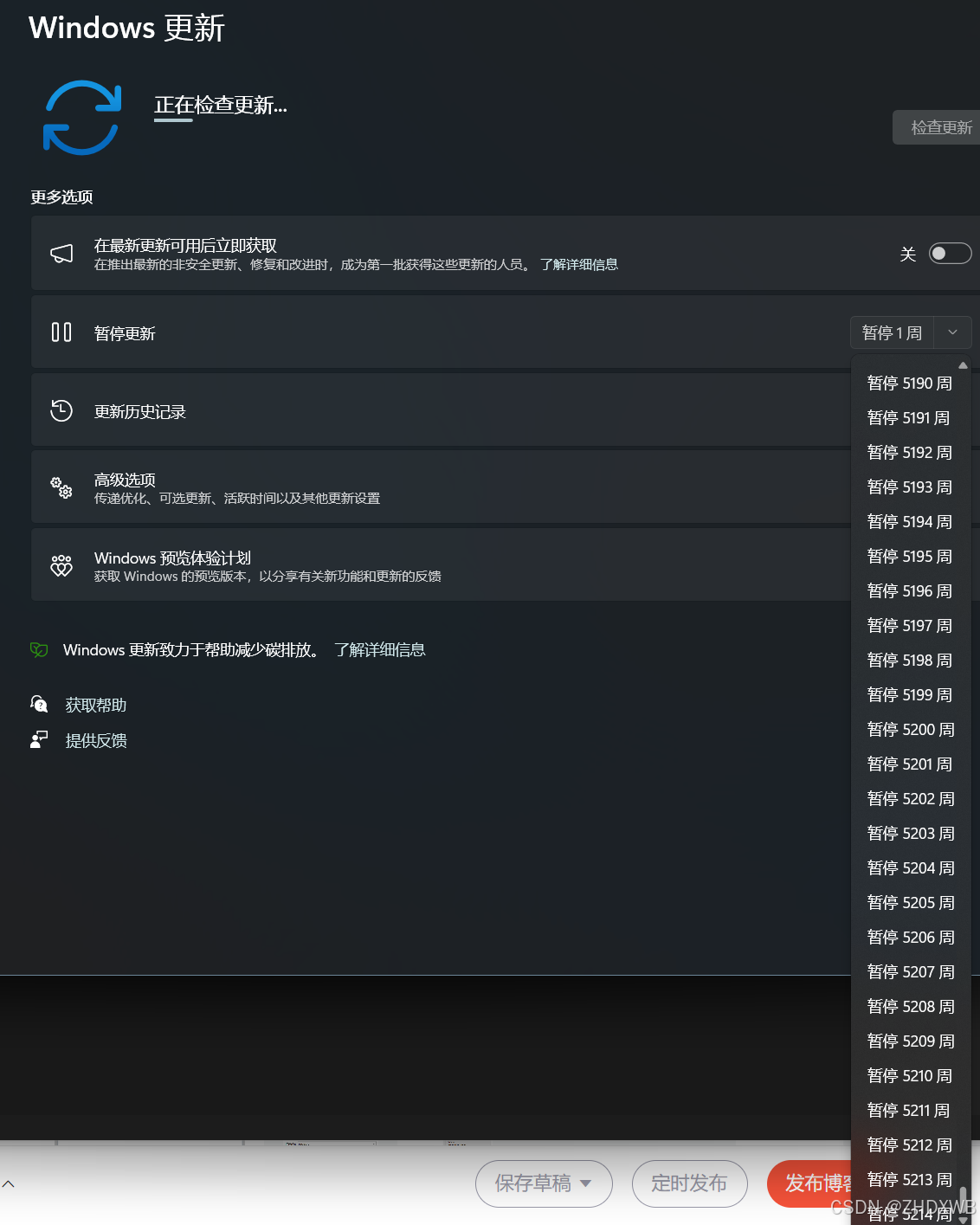Select 暂停 5195 周 from the list
This screenshot has width=980, height=1225.
pyautogui.click(x=910, y=556)
